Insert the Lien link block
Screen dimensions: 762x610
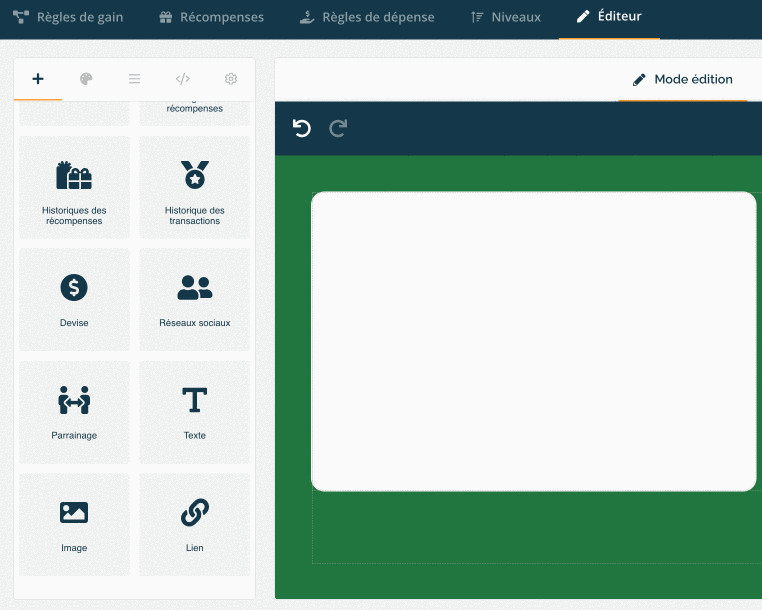pos(195,524)
